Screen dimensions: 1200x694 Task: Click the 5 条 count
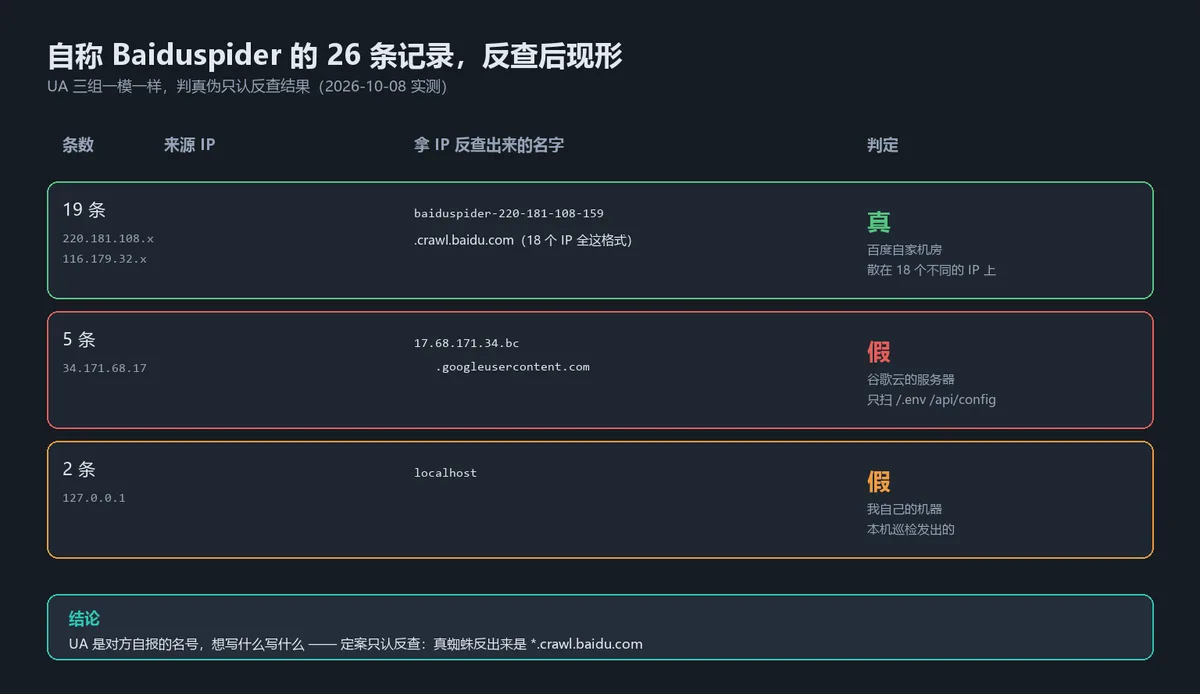click(79, 340)
